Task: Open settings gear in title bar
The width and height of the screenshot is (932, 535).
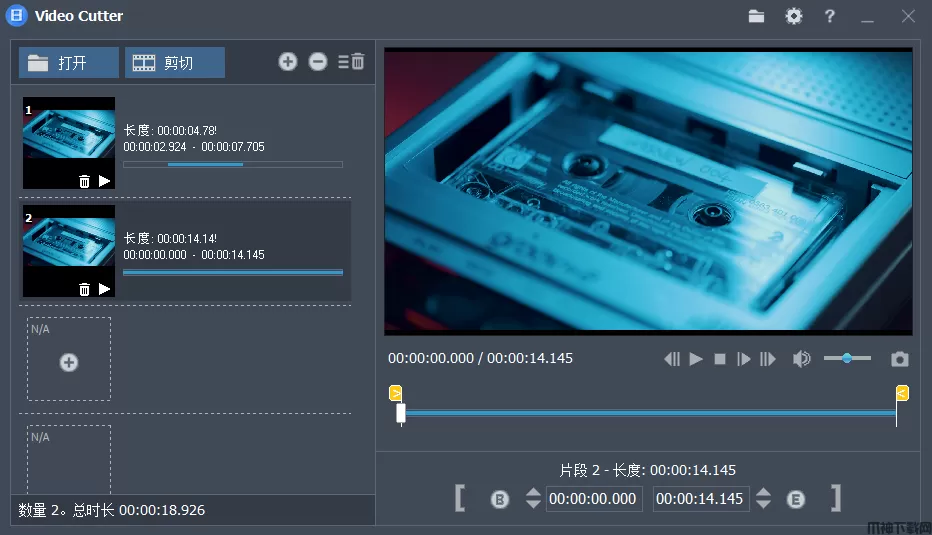Action: (x=794, y=16)
